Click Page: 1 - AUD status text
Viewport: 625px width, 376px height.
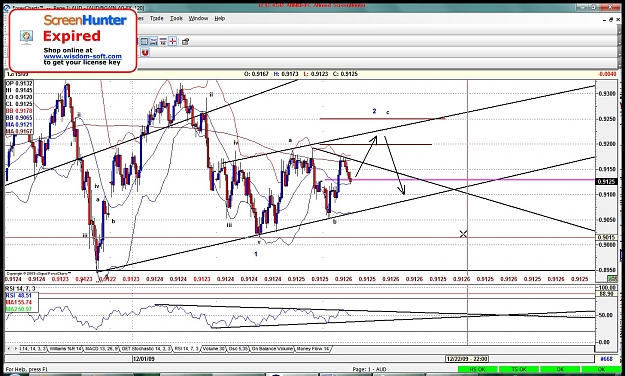369,370
